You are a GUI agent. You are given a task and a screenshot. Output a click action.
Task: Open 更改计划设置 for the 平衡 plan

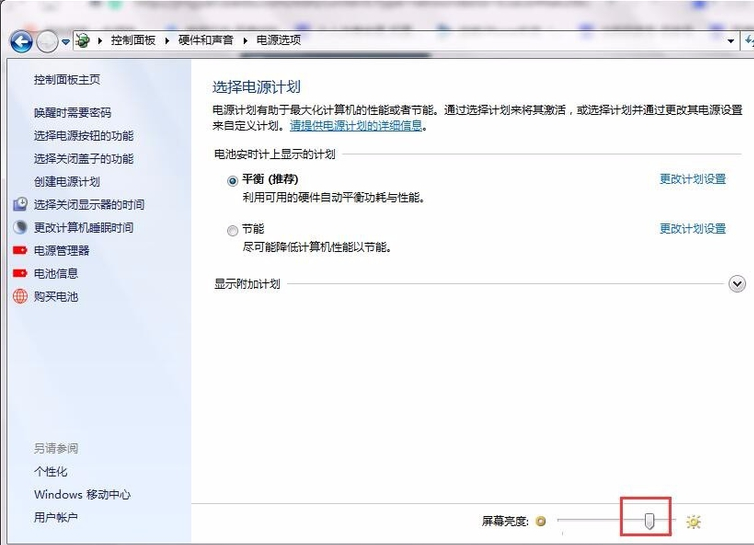click(x=692, y=179)
